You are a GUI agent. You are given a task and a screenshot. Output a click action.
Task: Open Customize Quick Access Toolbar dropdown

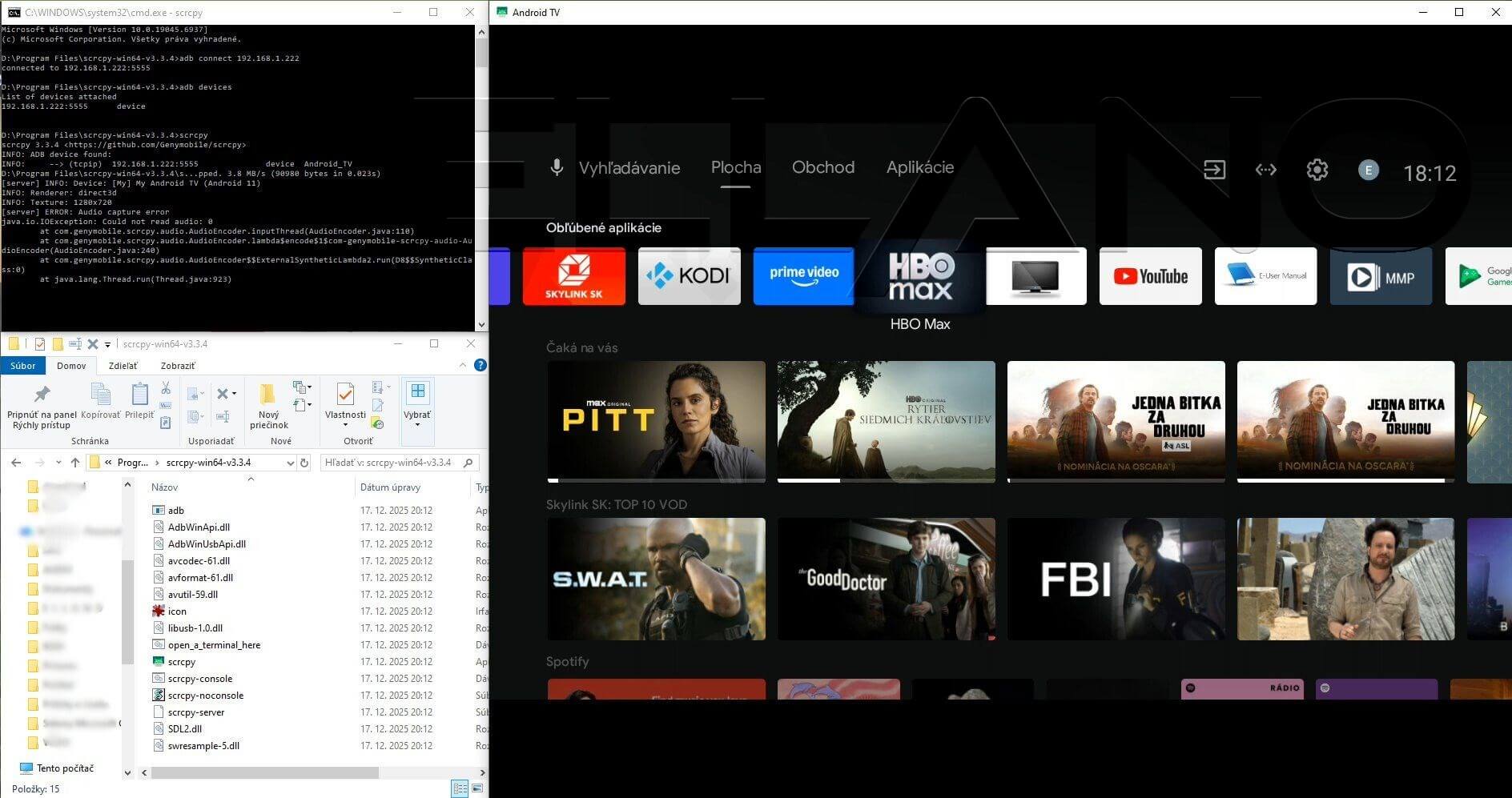coord(107,345)
